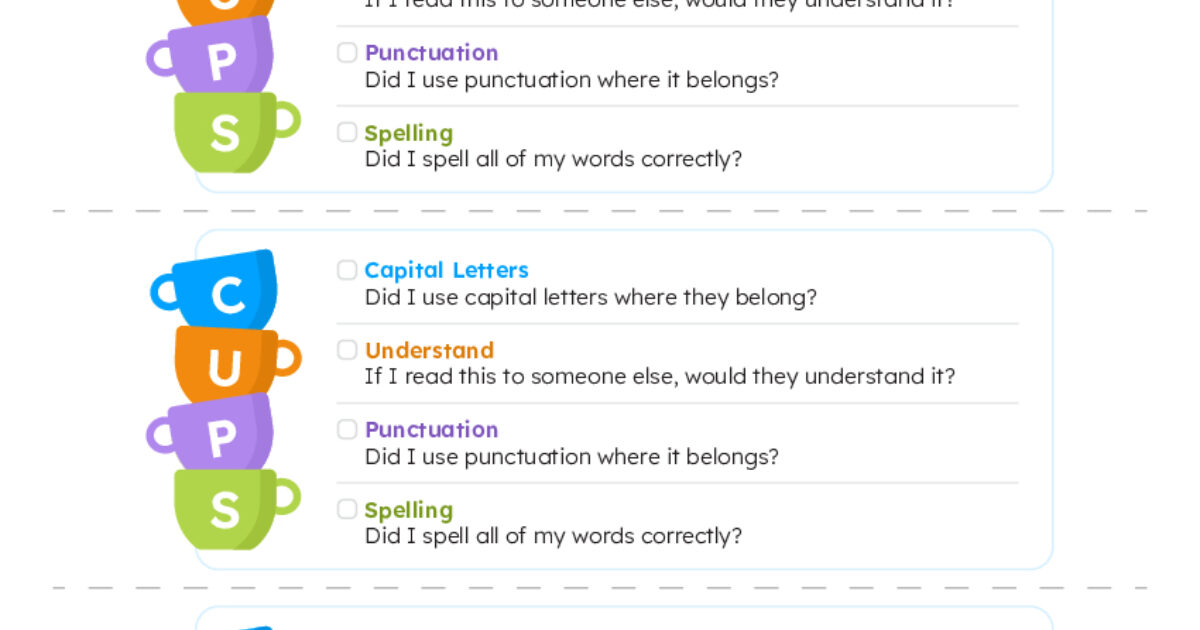
Task: Check the Punctuation checkbox in the top card
Action: coord(347,52)
